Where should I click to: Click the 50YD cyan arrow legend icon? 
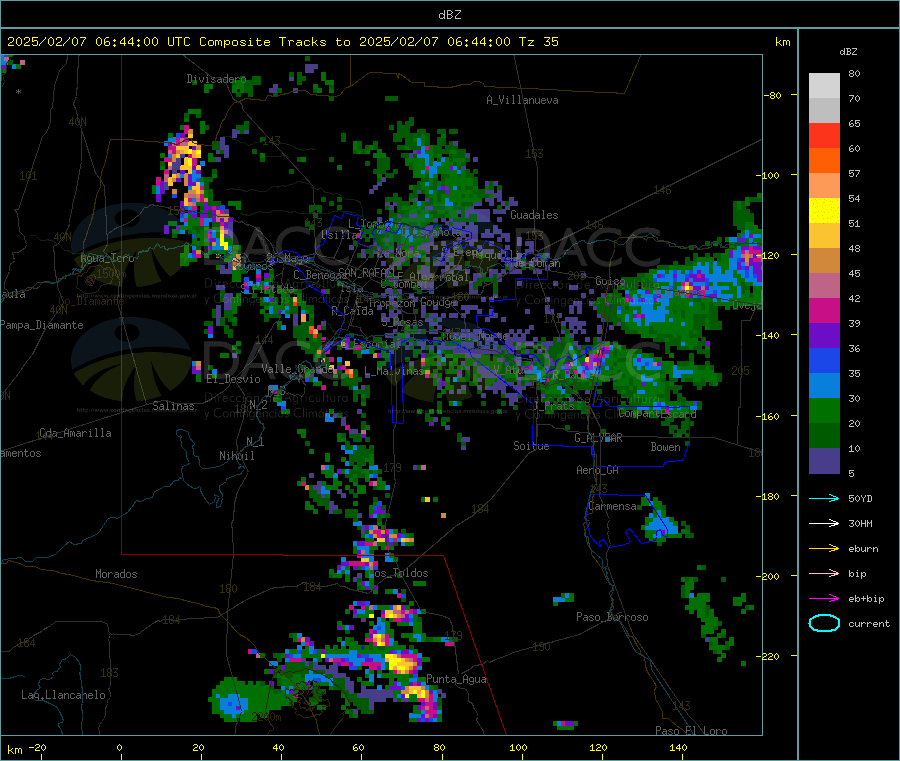[824, 498]
